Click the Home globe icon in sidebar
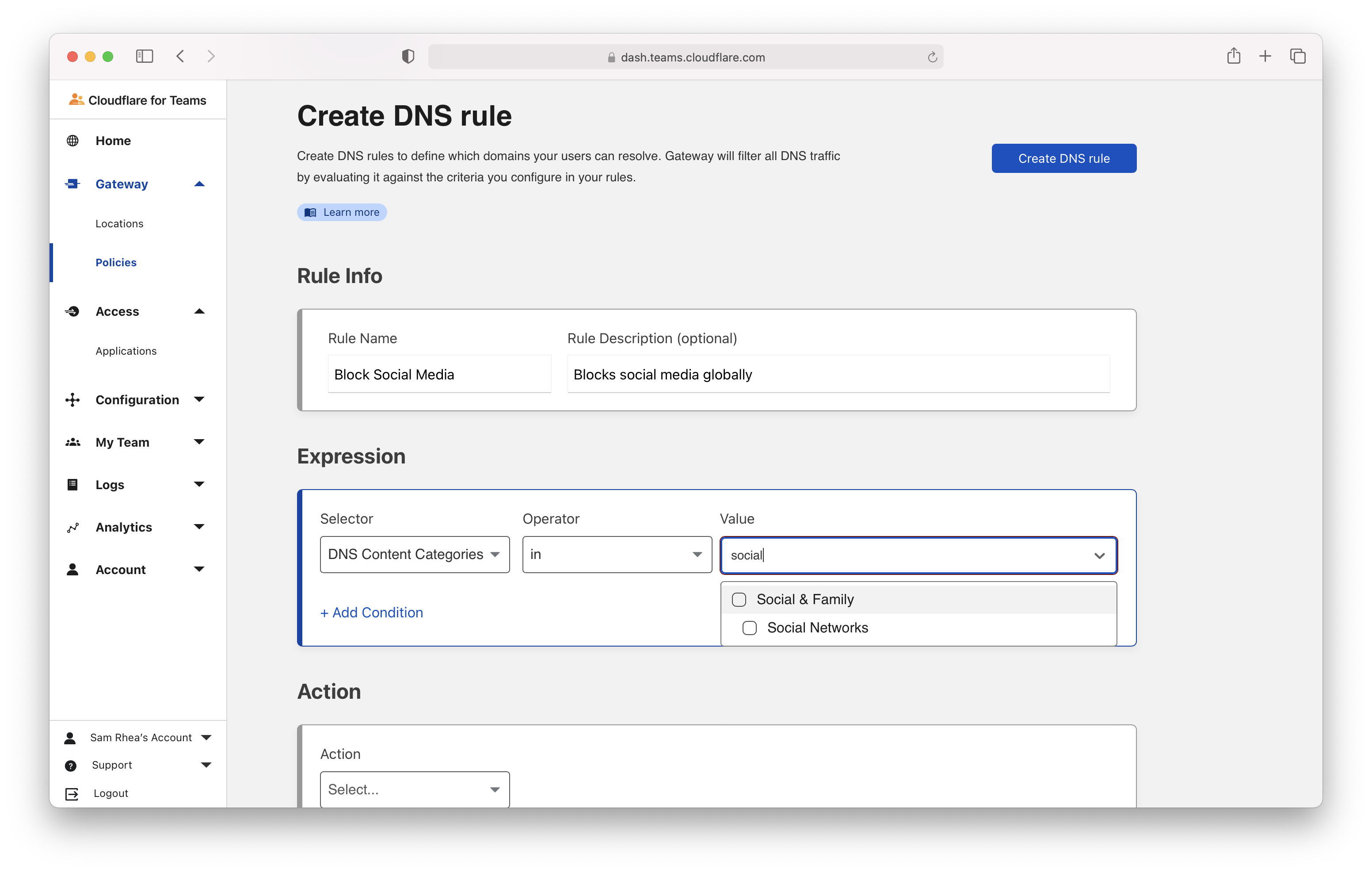This screenshot has width=1372, height=873. point(72,140)
